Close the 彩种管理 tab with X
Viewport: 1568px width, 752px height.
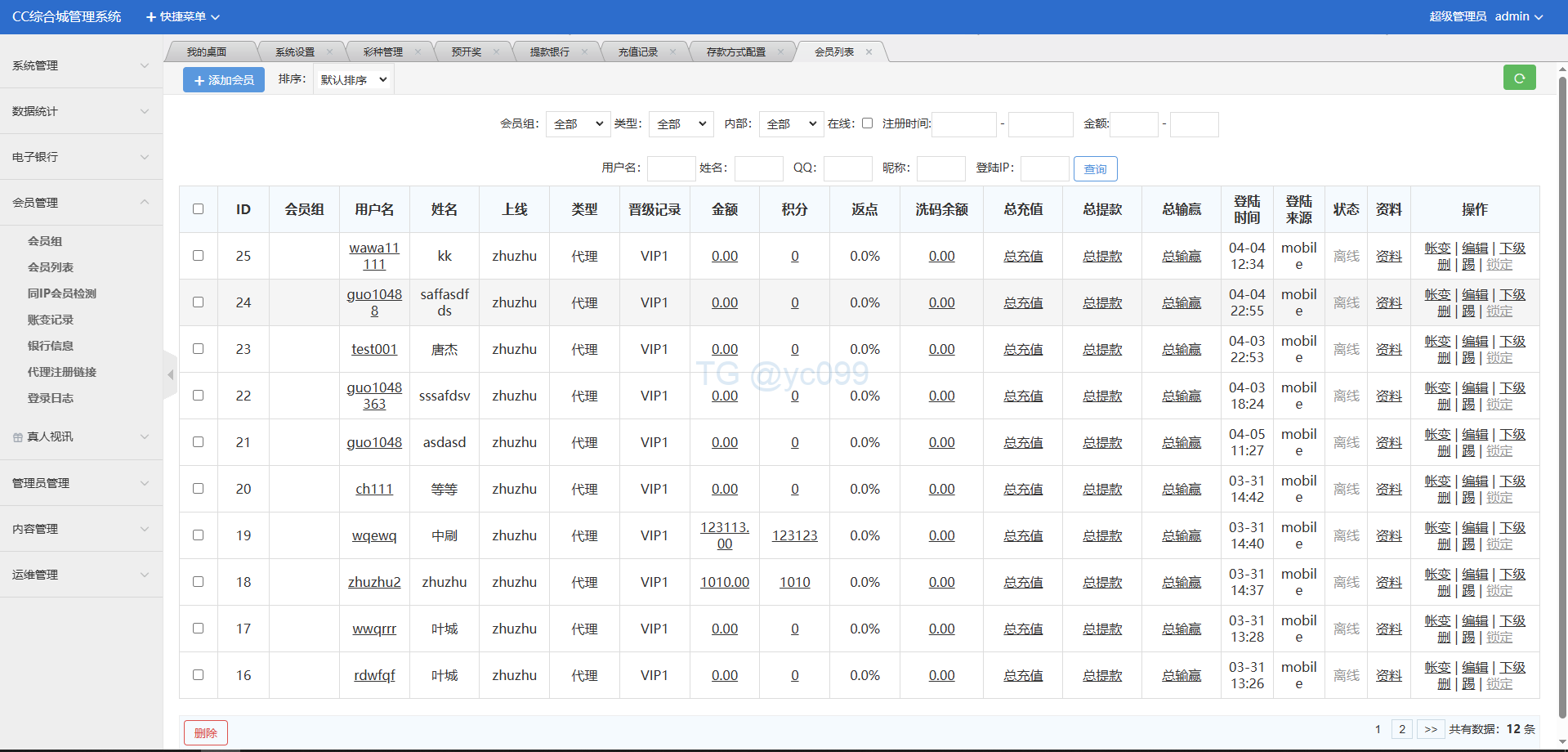418,52
